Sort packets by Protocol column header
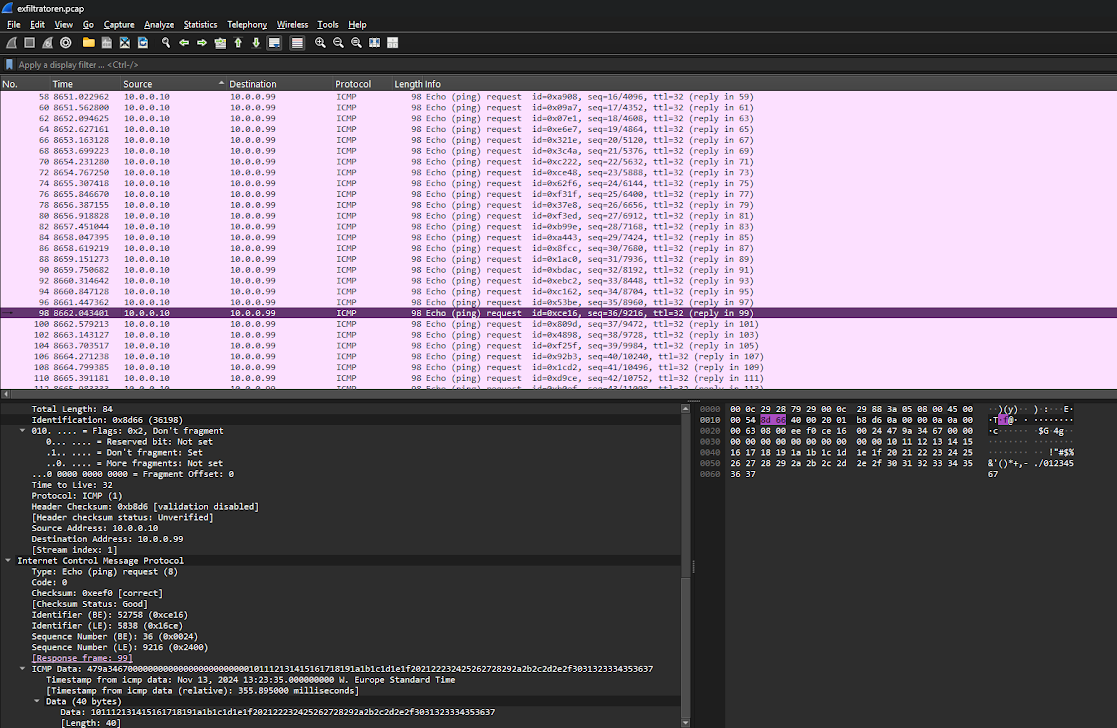This screenshot has width=1117, height=728. pyautogui.click(x=363, y=84)
